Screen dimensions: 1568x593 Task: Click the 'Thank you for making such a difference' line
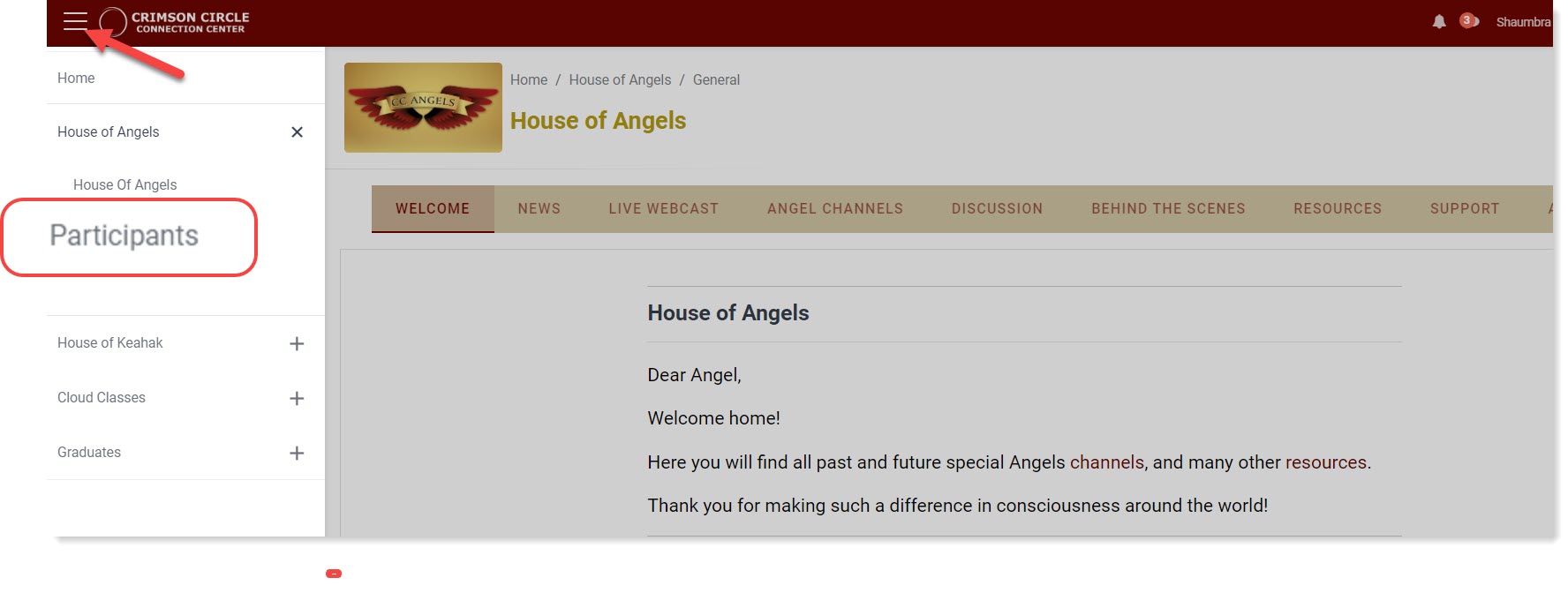coord(958,506)
